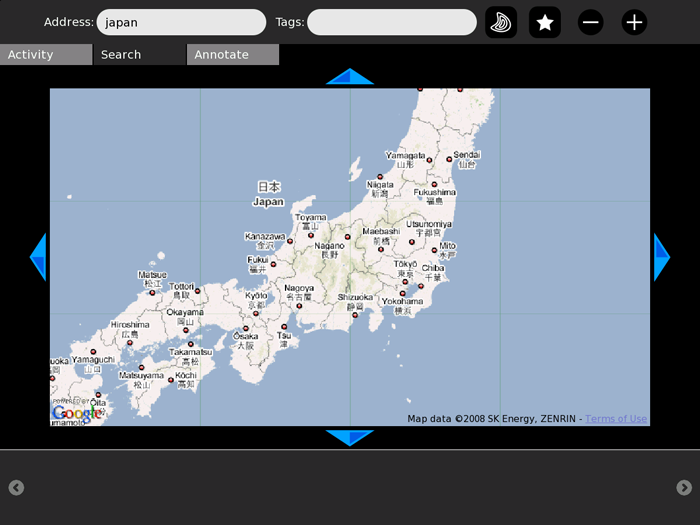The image size is (700, 525).
Task: Open the Terms of Use link
Action: (x=616, y=419)
